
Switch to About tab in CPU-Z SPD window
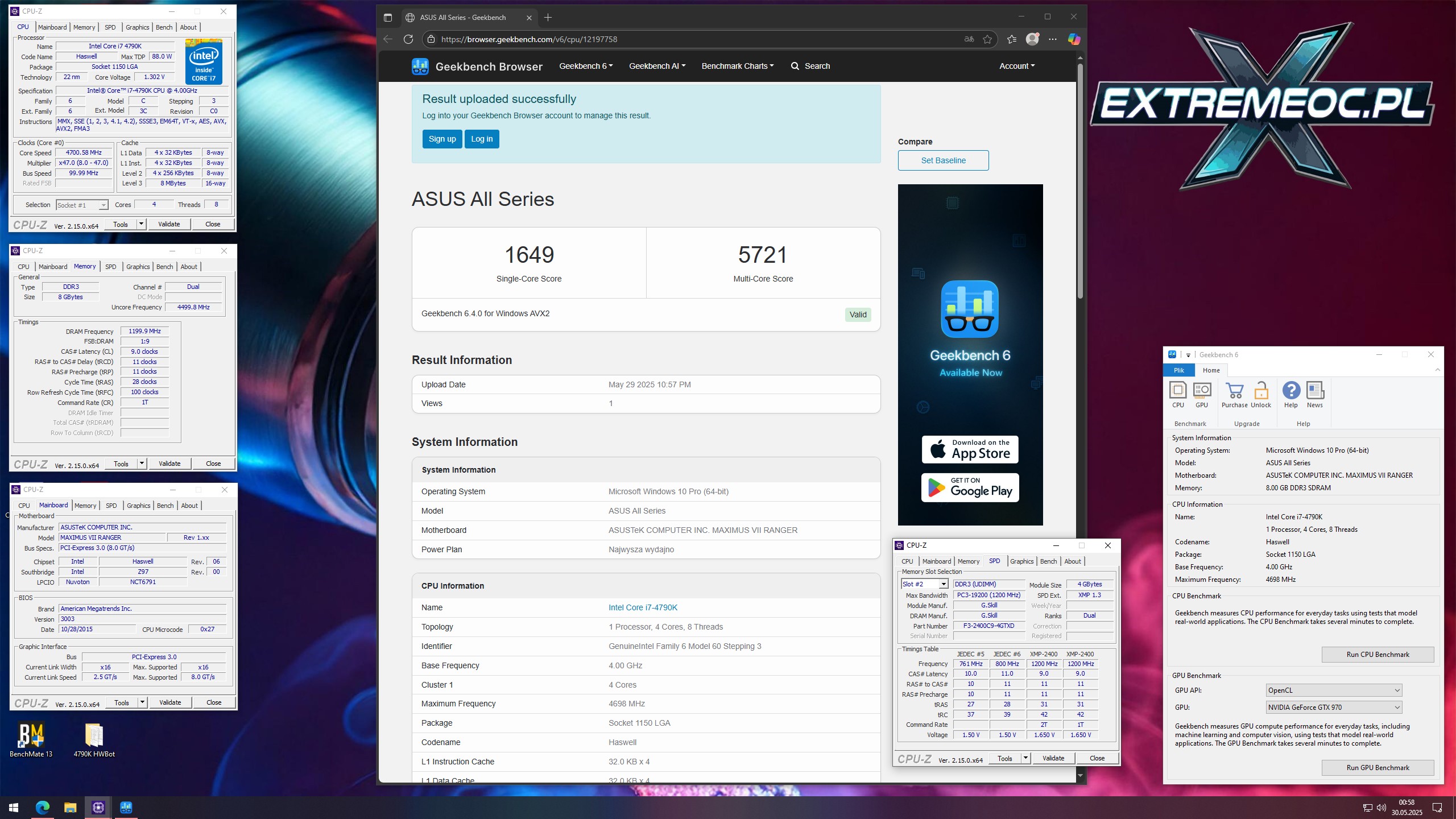coord(1073,561)
